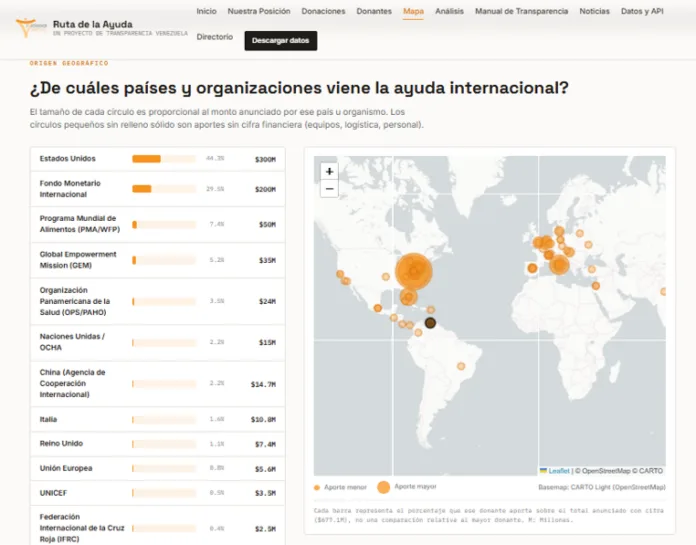Go to Noticias page
696x545 pixels.
594,11
